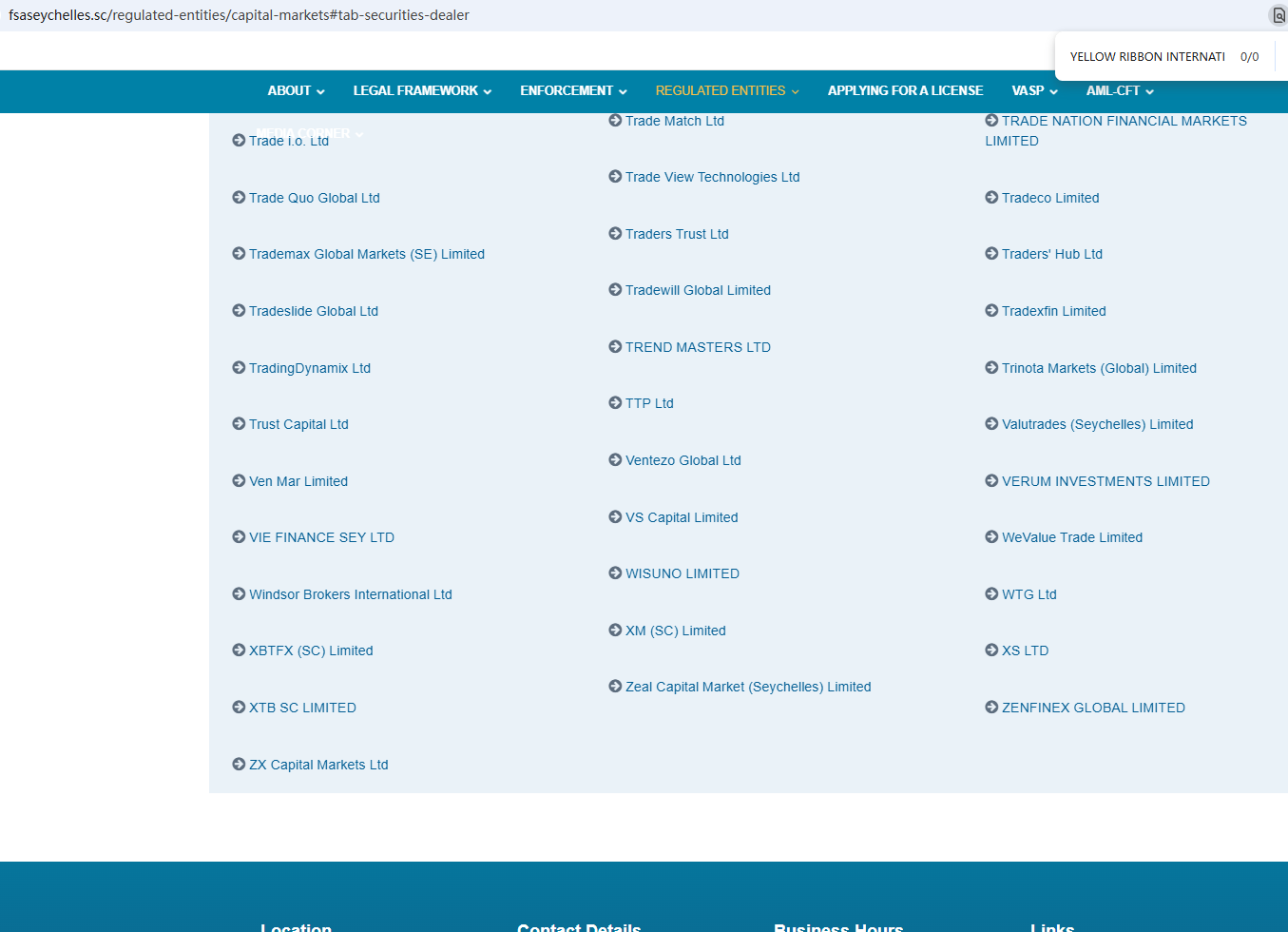Click the arrow icon next to TTP Ltd
The width and height of the screenshot is (1288, 932).
point(615,402)
